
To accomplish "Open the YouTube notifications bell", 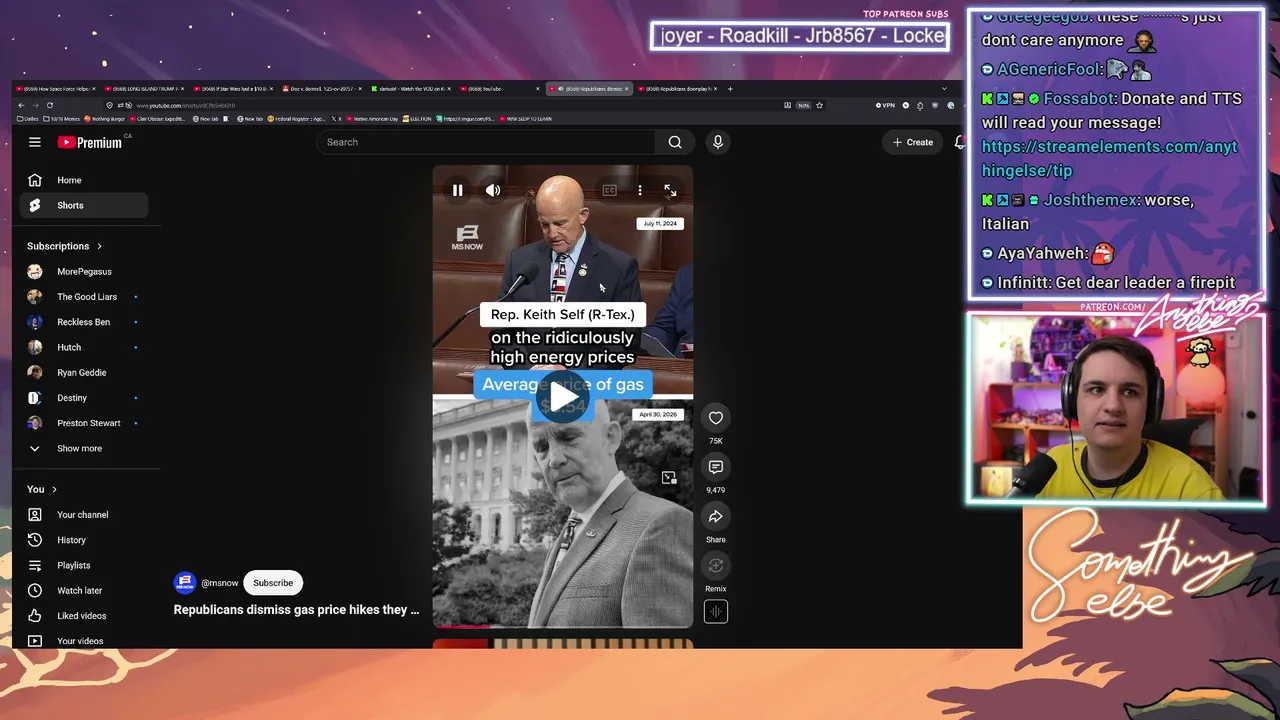I will [959, 142].
